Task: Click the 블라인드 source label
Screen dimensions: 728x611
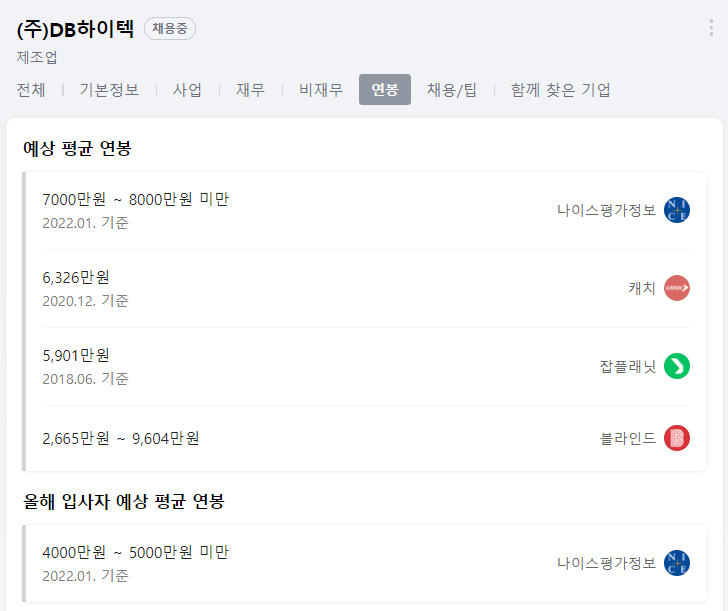Action: tap(628, 438)
